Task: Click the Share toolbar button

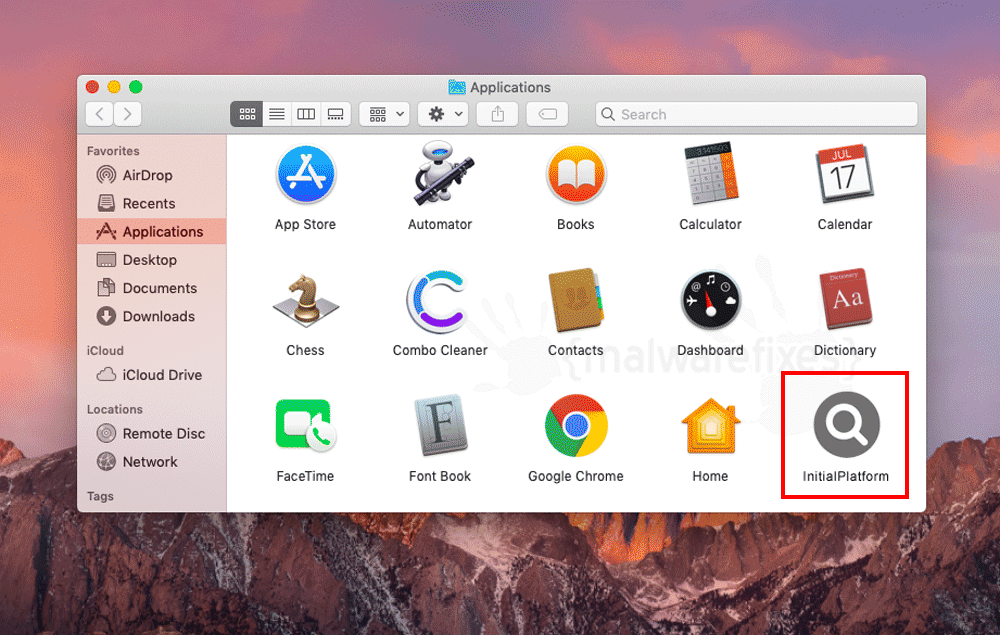Action: [497, 114]
